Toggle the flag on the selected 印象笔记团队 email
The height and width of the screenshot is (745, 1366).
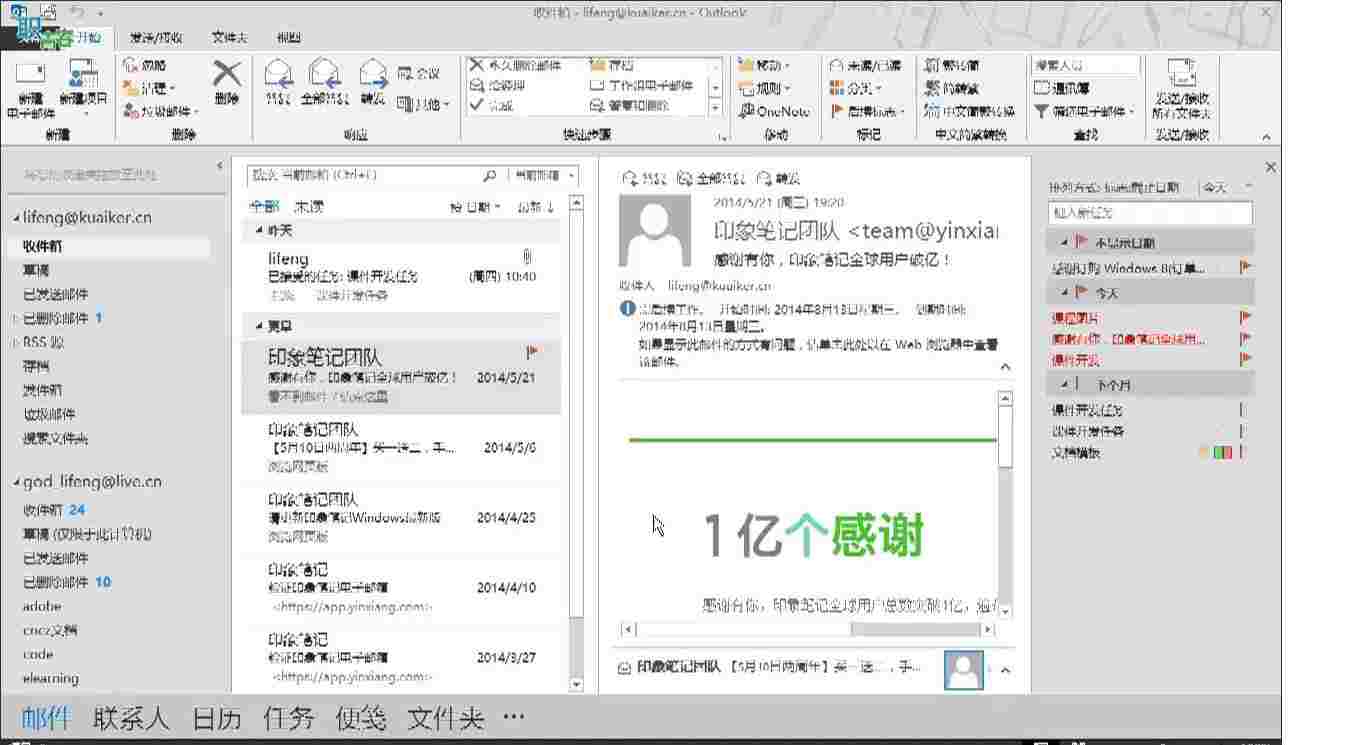[x=531, y=352]
